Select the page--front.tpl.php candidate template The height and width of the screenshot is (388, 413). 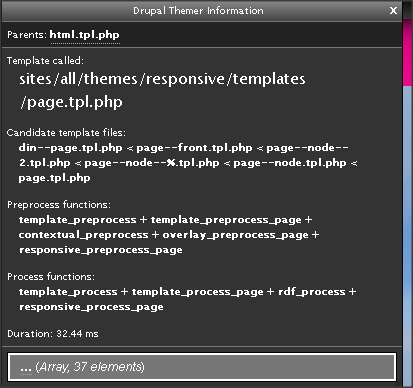tap(194, 148)
